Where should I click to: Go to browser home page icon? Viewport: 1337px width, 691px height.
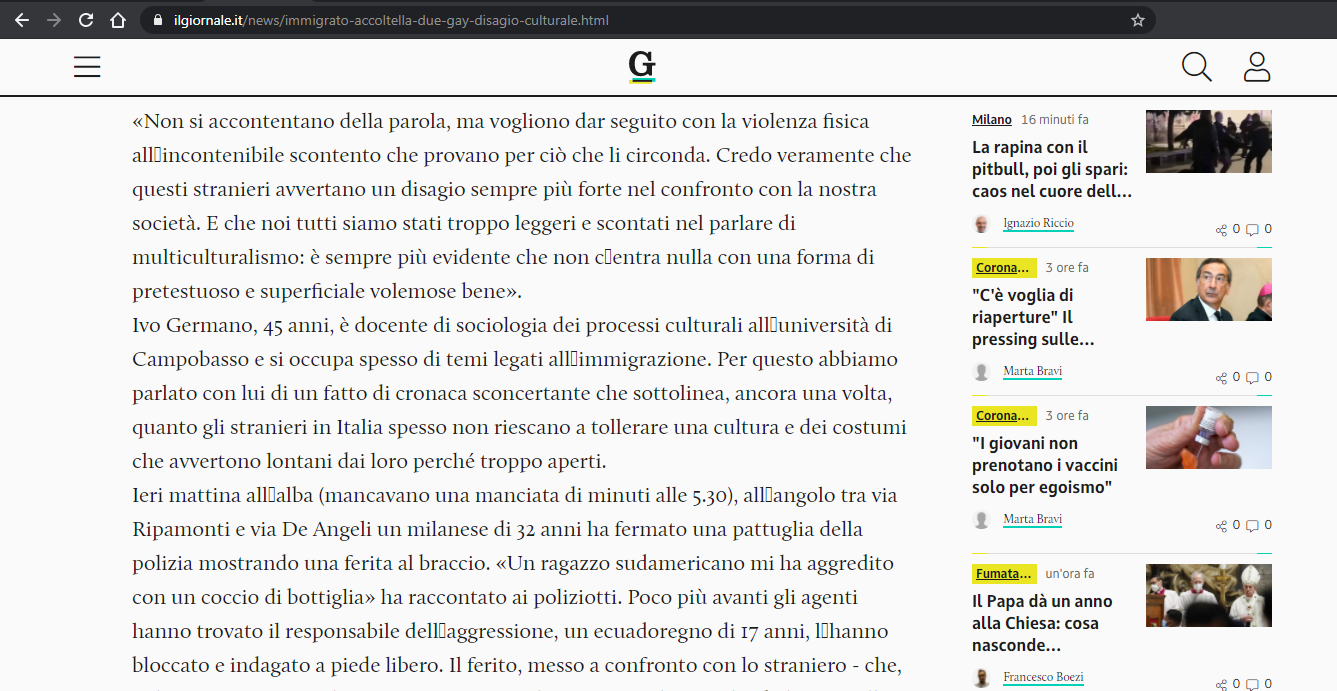pos(118,20)
